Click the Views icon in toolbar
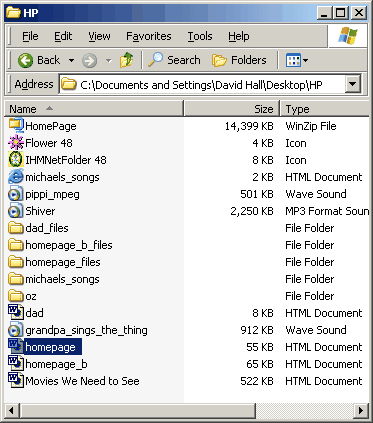The image size is (373, 423). (x=293, y=61)
